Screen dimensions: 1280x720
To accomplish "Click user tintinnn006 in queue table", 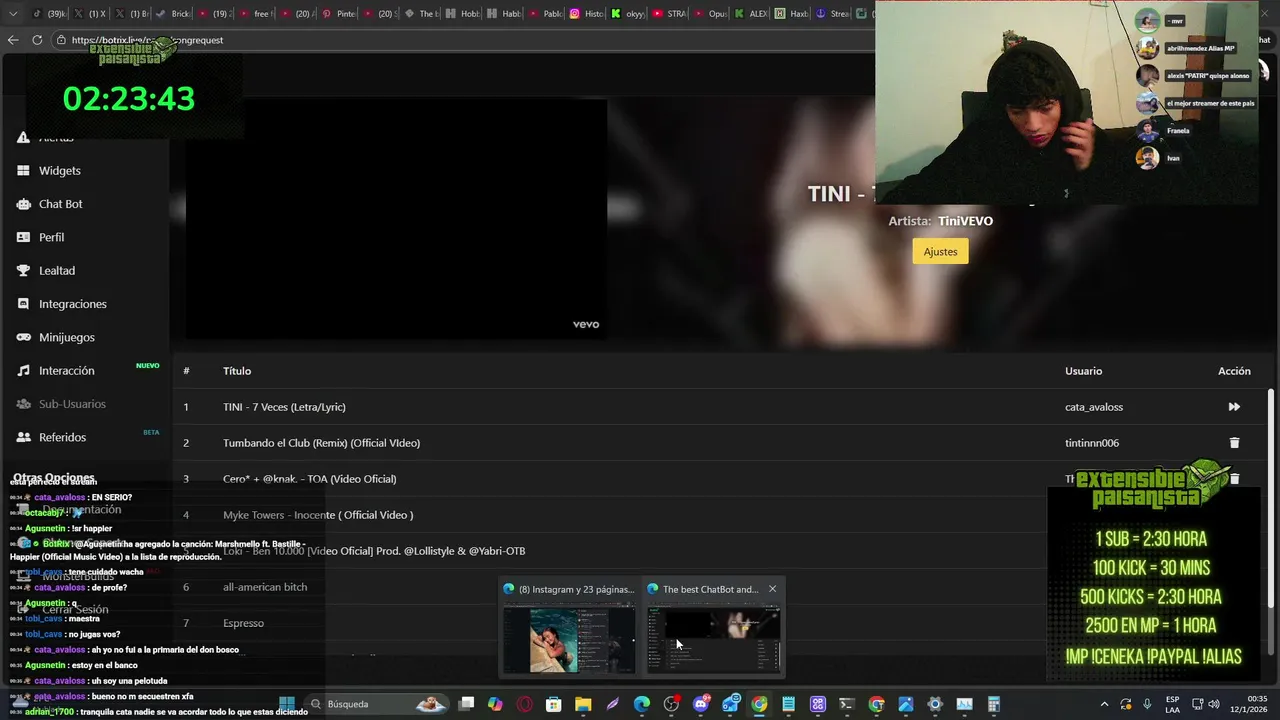I will pos(1092,443).
